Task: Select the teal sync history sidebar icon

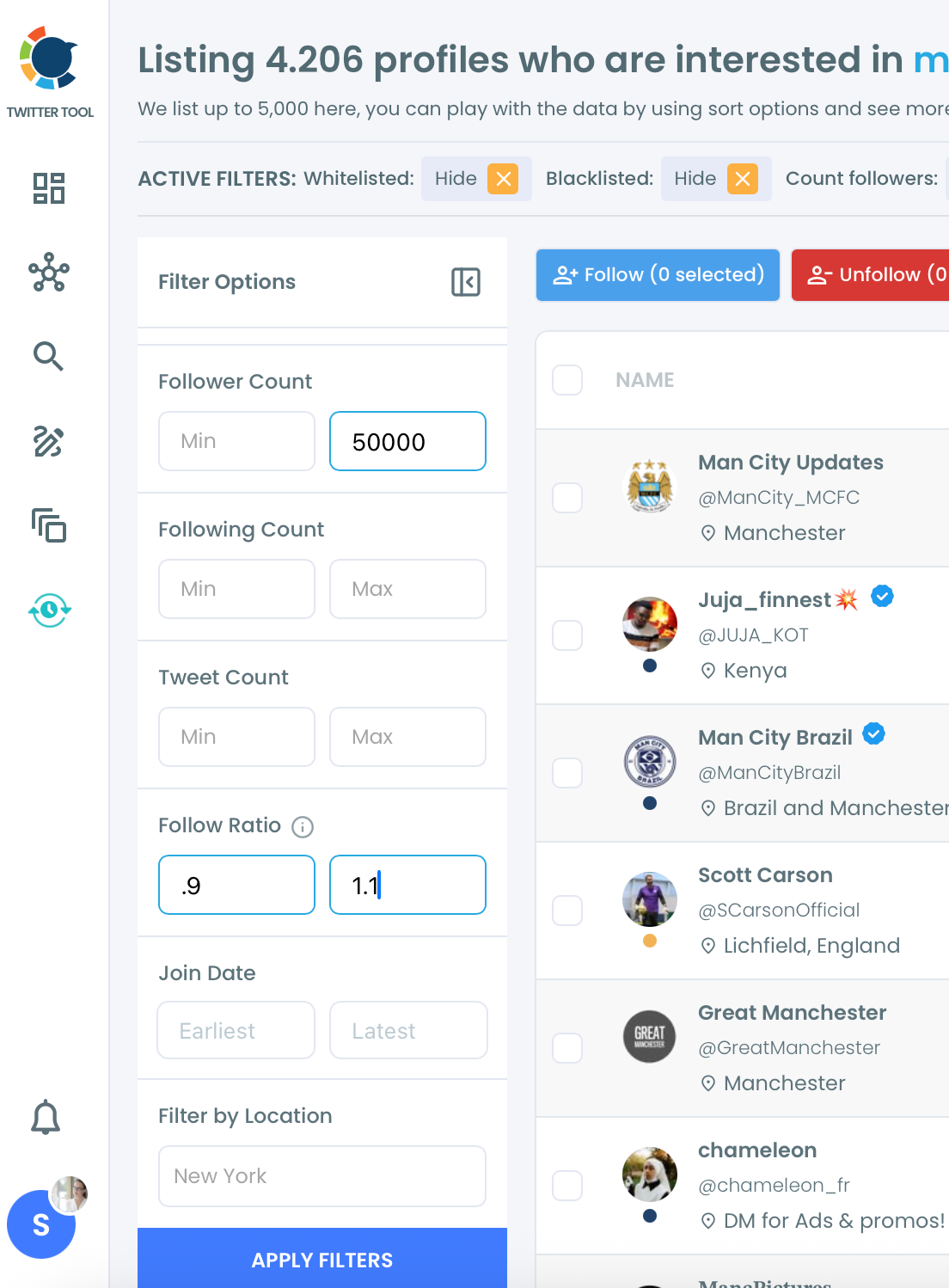Action: 49,610
